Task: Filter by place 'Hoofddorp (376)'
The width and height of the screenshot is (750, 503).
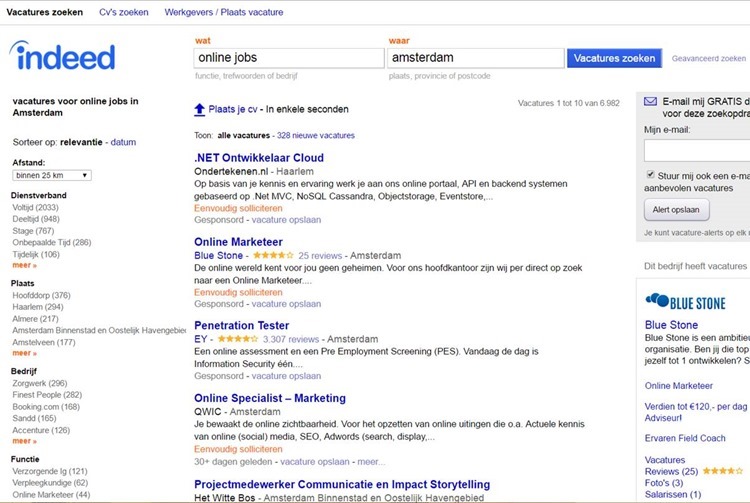Action: coord(42,295)
